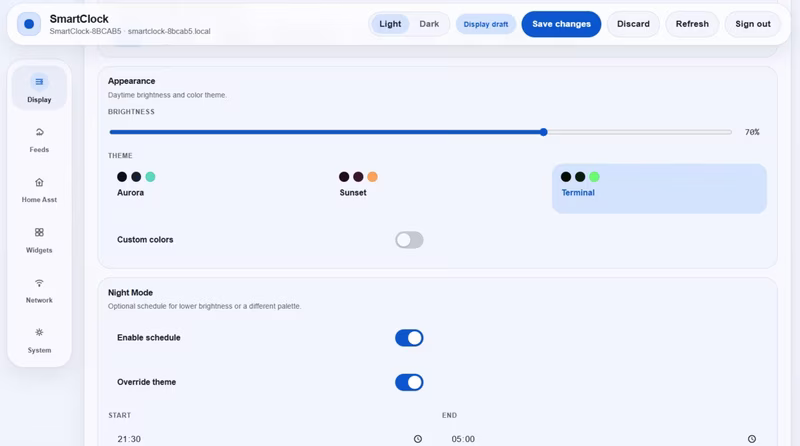The width and height of the screenshot is (800, 446).
Task: Click the Discard button
Action: [x=633, y=24]
